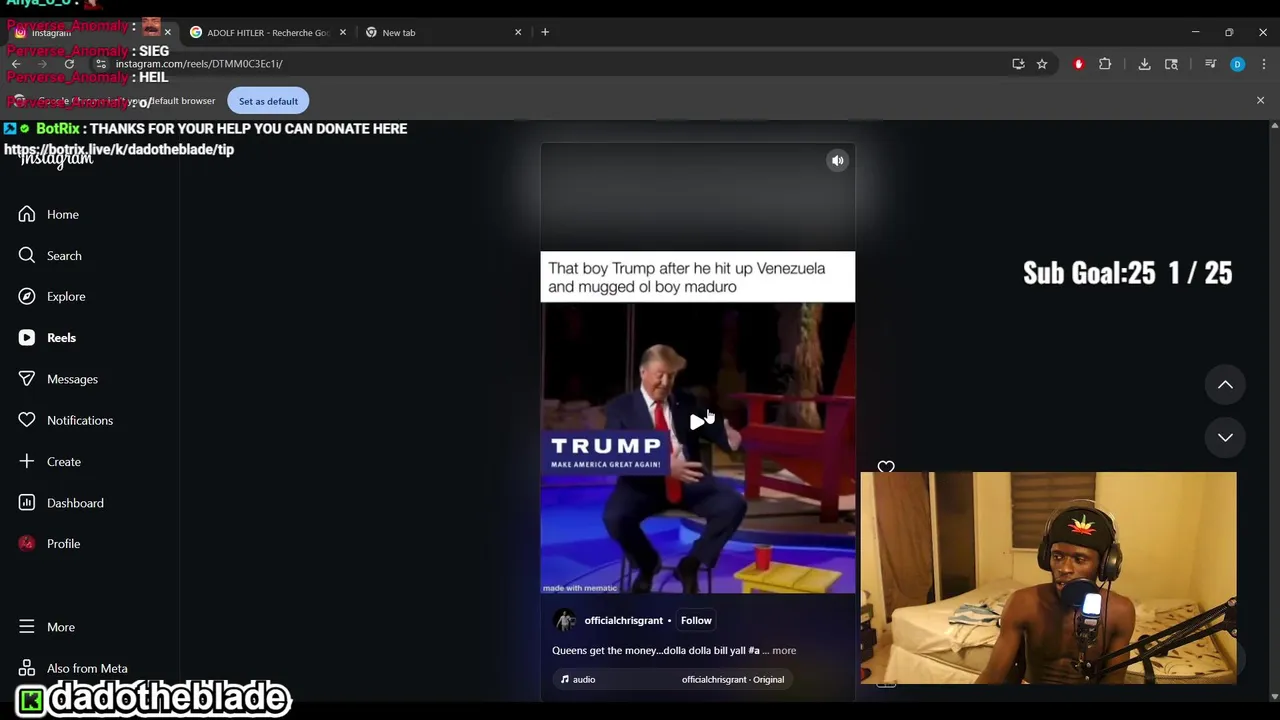Click the browser forward arrow

click(43, 64)
